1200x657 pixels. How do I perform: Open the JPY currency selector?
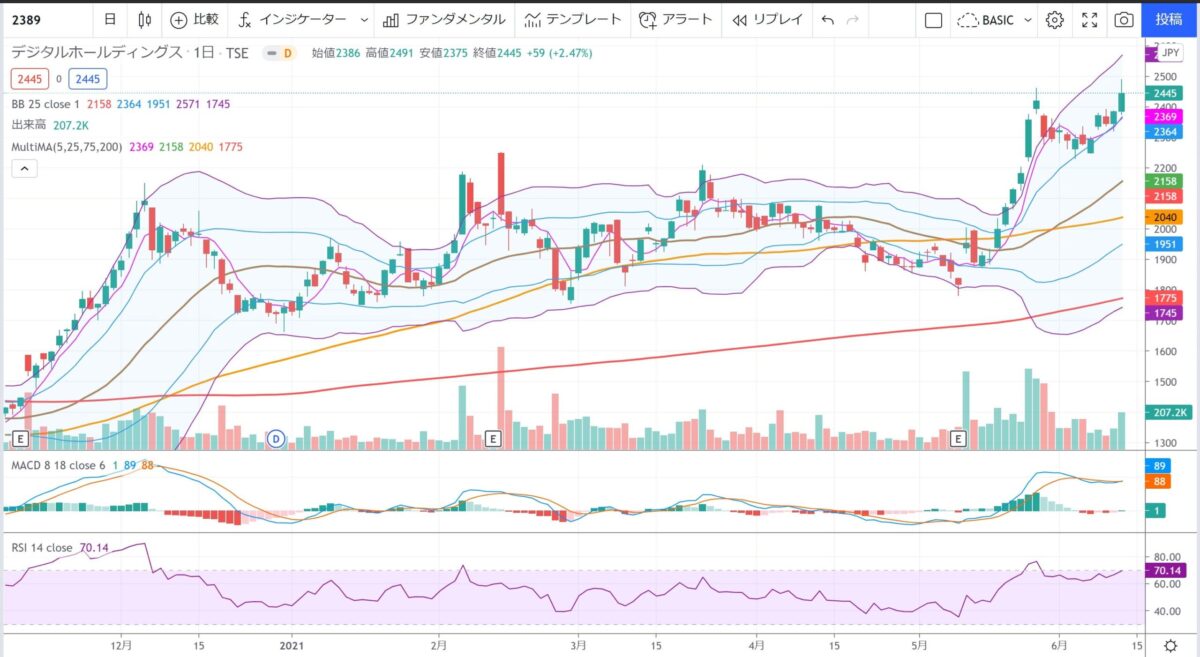click(x=1171, y=53)
